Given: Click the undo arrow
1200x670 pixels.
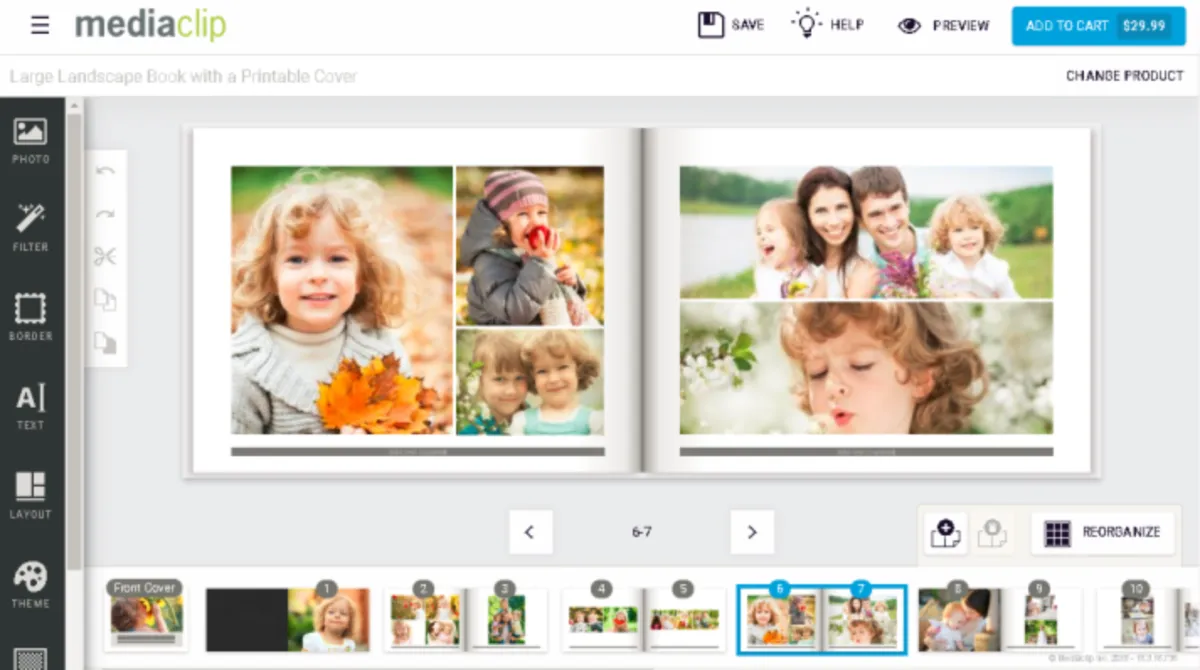Looking at the screenshot, I should tap(105, 171).
